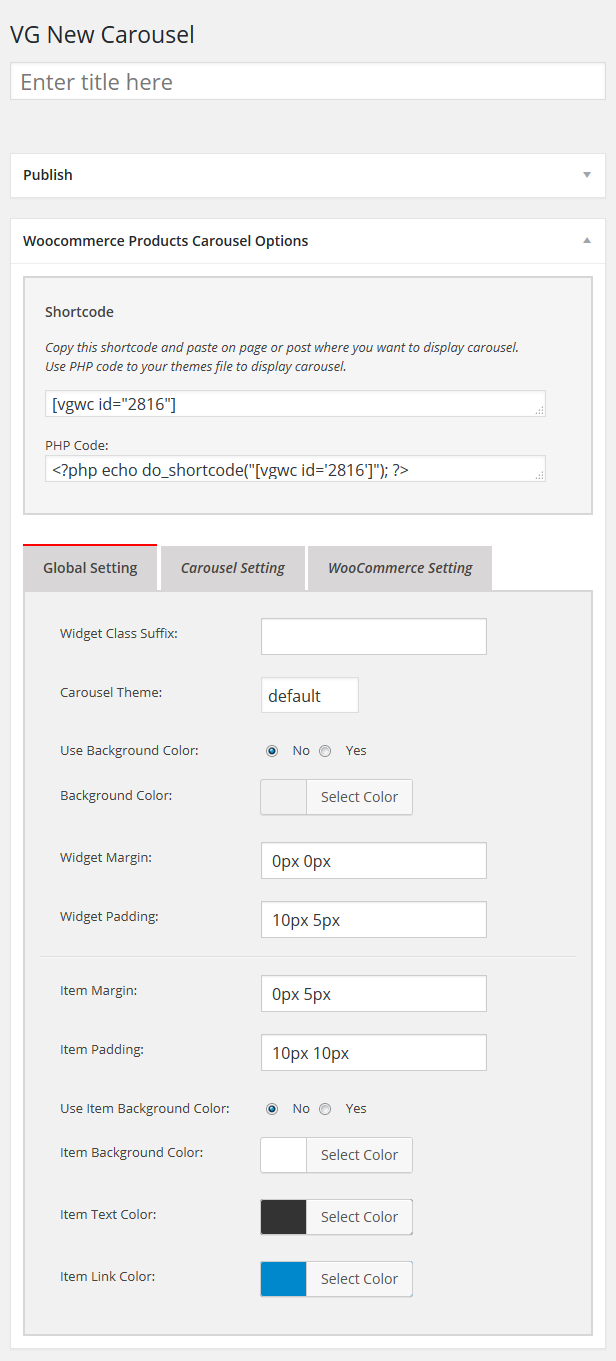Click the shortcode text box

coord(294,404)
